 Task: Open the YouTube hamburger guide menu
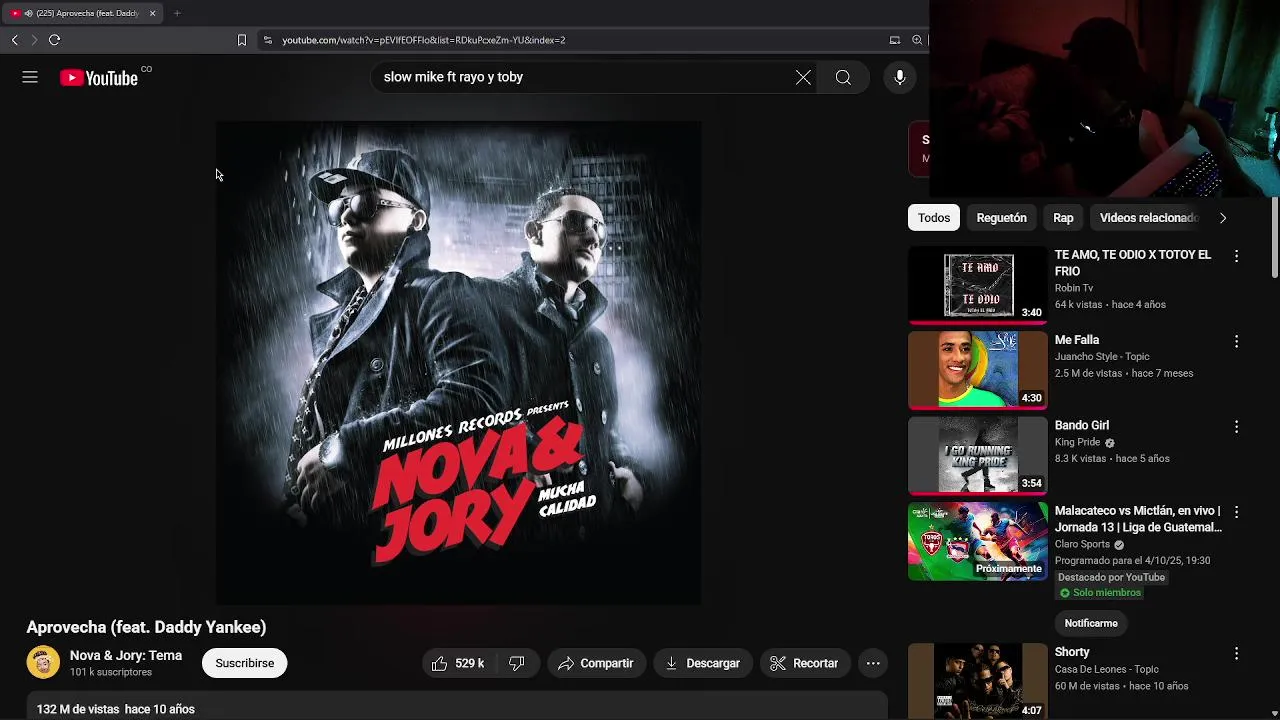coord(30,77)
